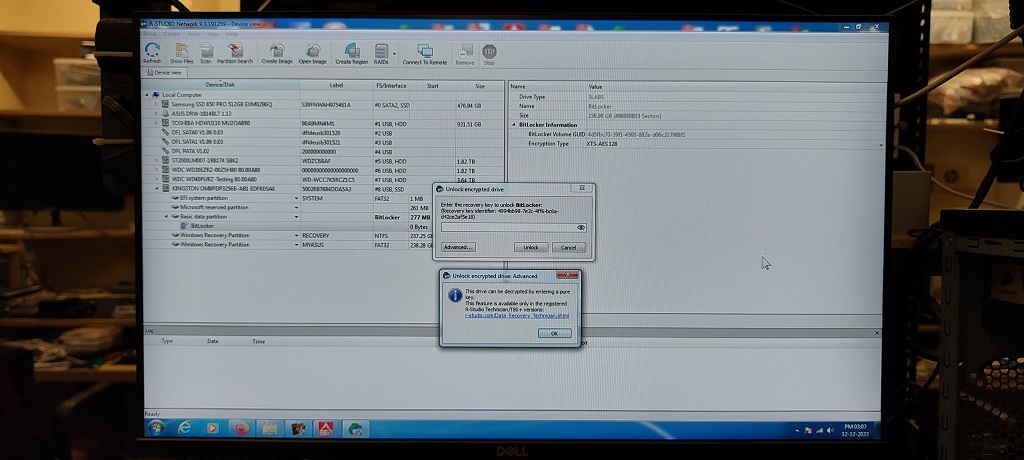1024x460 pixels.
Task: Click the Size column header
Action: coord(480,86)
